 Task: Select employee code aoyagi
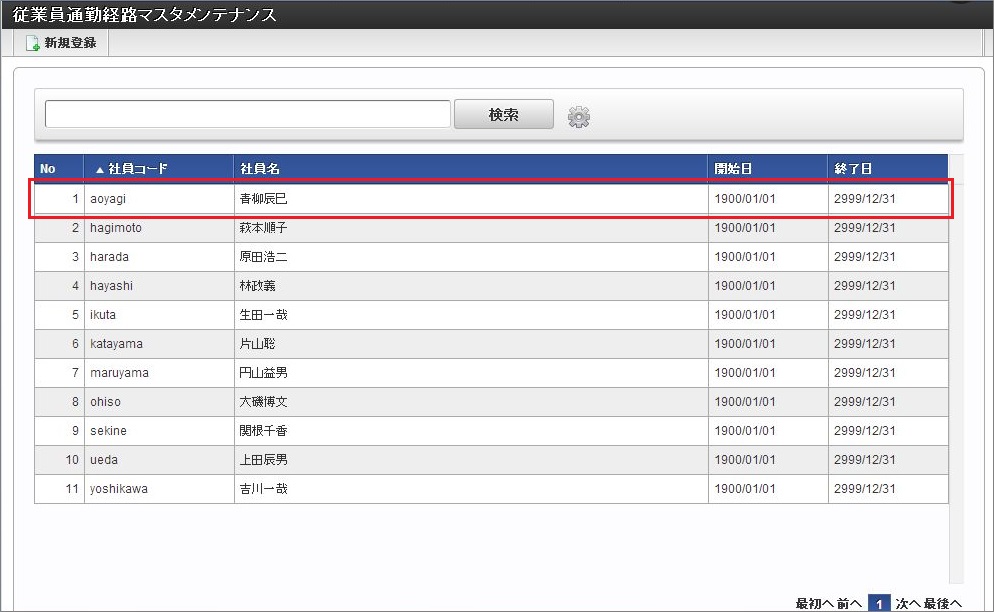pos(108,199)
